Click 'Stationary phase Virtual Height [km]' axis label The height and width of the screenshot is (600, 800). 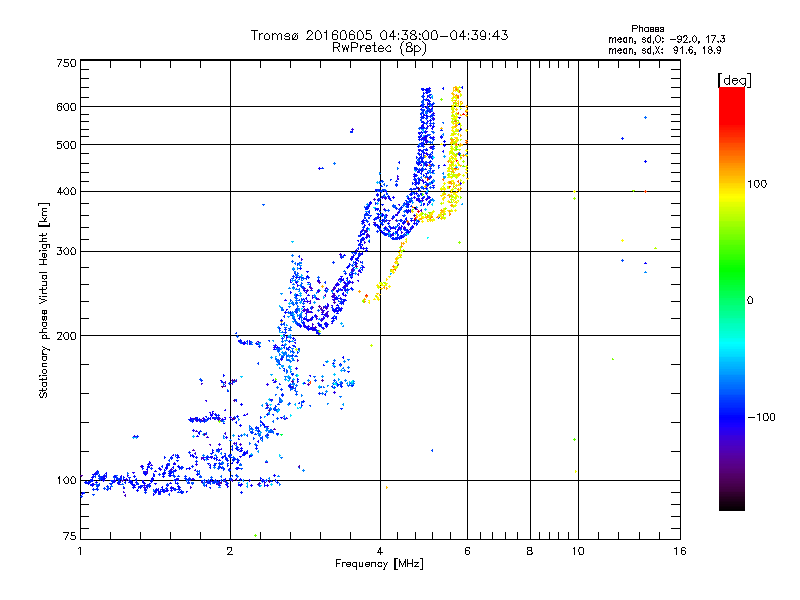coord(44,300)
